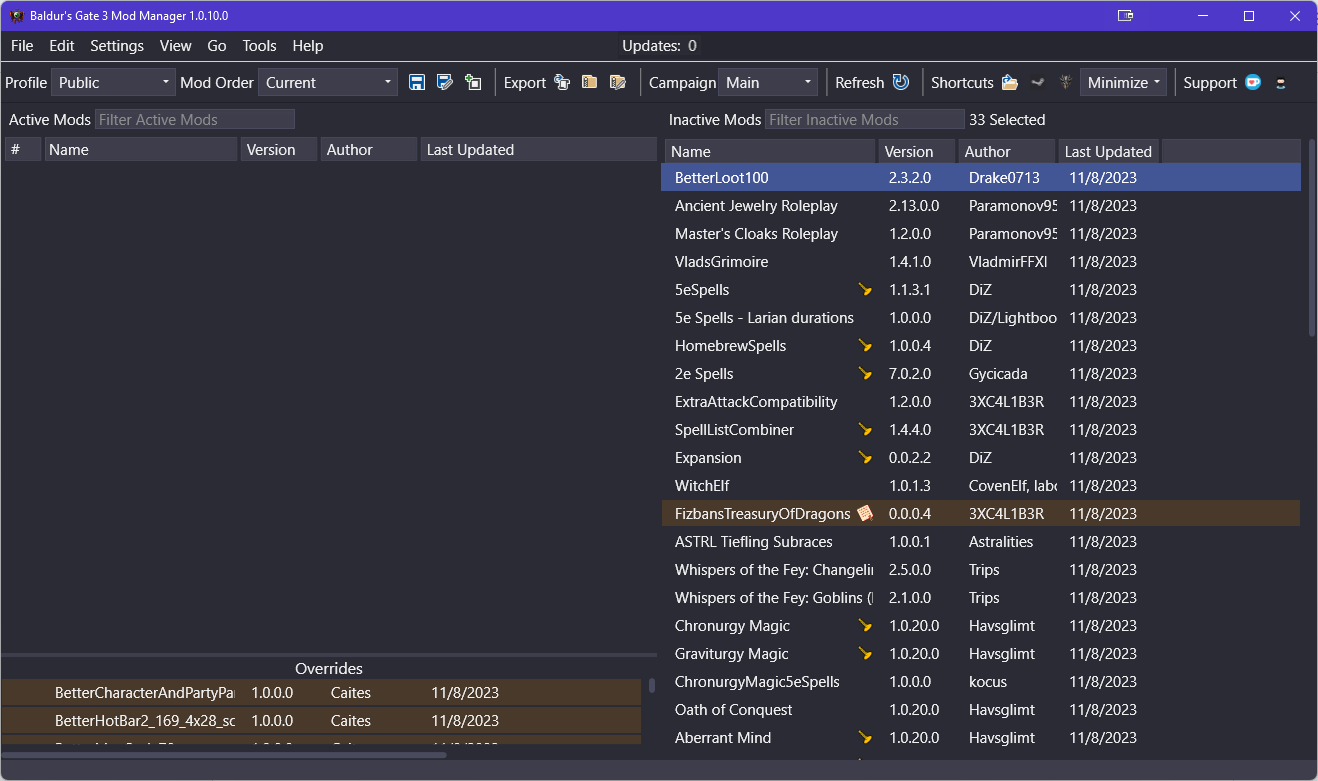The width and height of the screenshot is (1318, 781).
Task: Select Oath of Conquest mod row
Action: (981, 710)
